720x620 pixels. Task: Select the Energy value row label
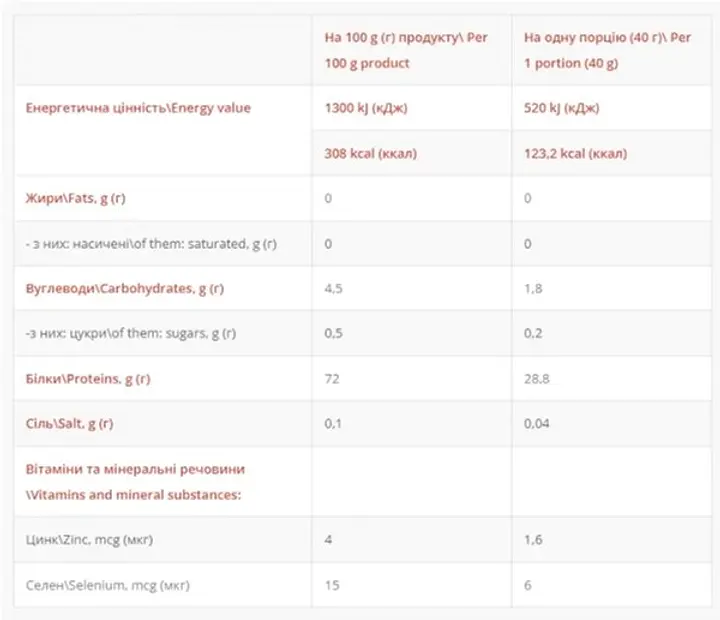pos(138,108)
